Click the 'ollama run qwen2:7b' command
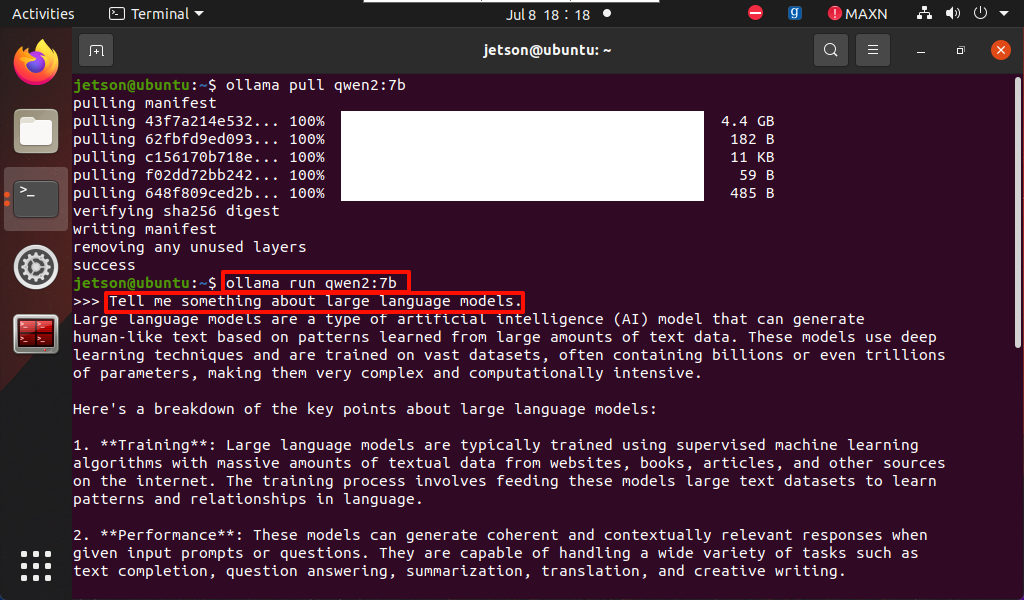The height and width of the screenshot is (600, 1024). [x=312, y=283]
